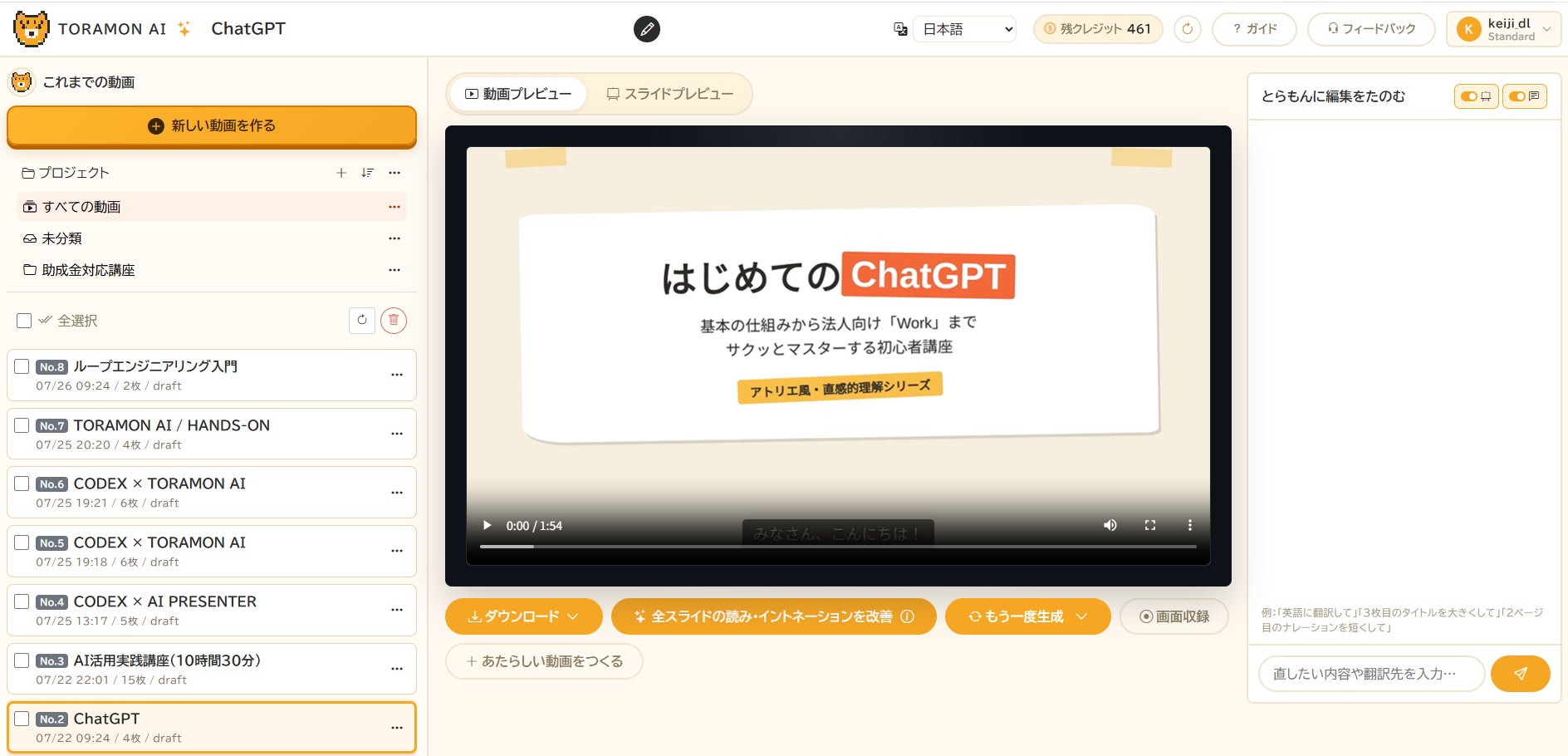Check the box for No.4 CODEX × AI PRESENTER
The height and width of the screenshot is (756, 1568).
pos(22,601)
